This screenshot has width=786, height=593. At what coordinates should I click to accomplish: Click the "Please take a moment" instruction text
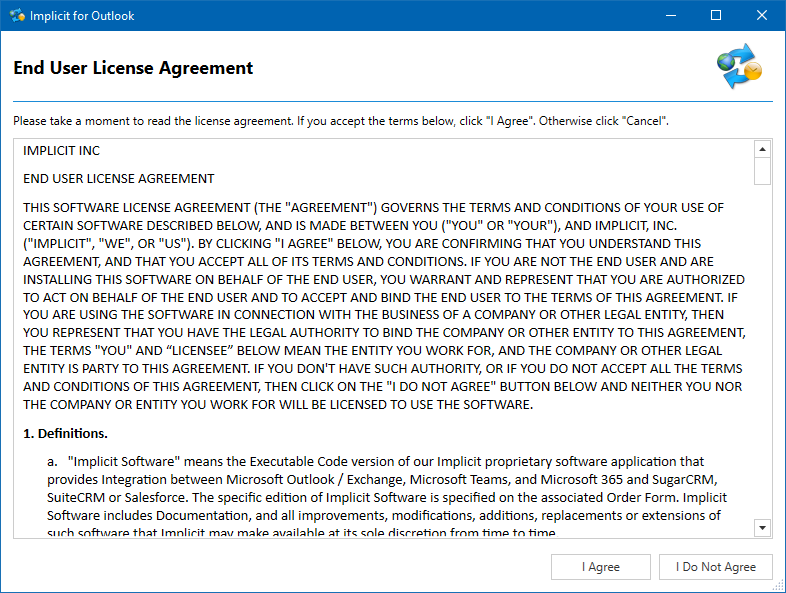tap(340, 121)
